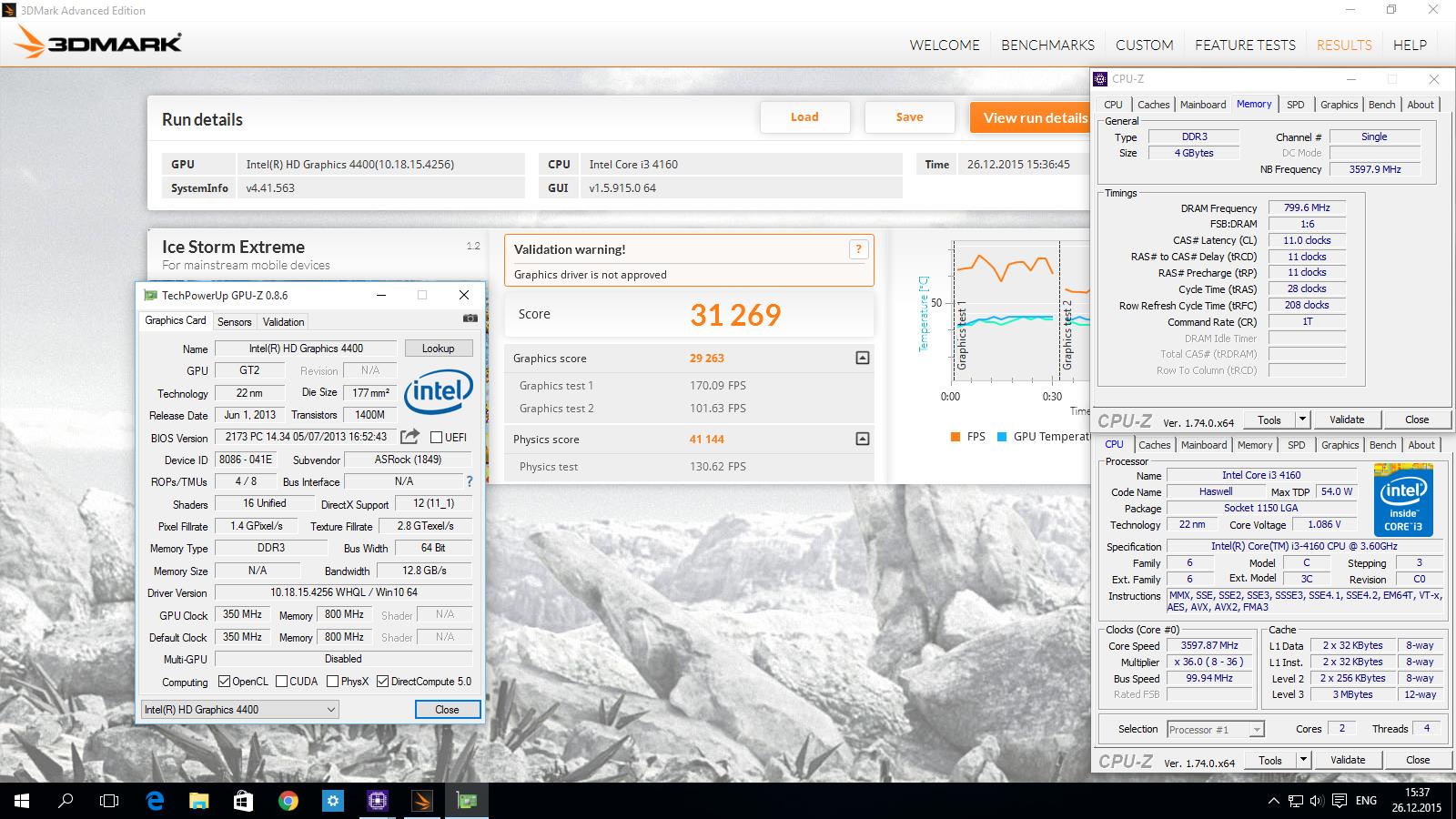Open taskbar Search magnifier
Screen dimensions: 1456x819
(66, 801)
